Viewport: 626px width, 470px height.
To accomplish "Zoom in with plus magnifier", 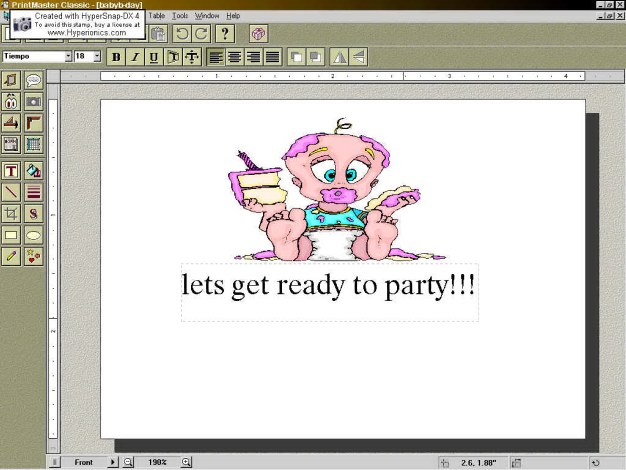I will [x=186, y=462].
